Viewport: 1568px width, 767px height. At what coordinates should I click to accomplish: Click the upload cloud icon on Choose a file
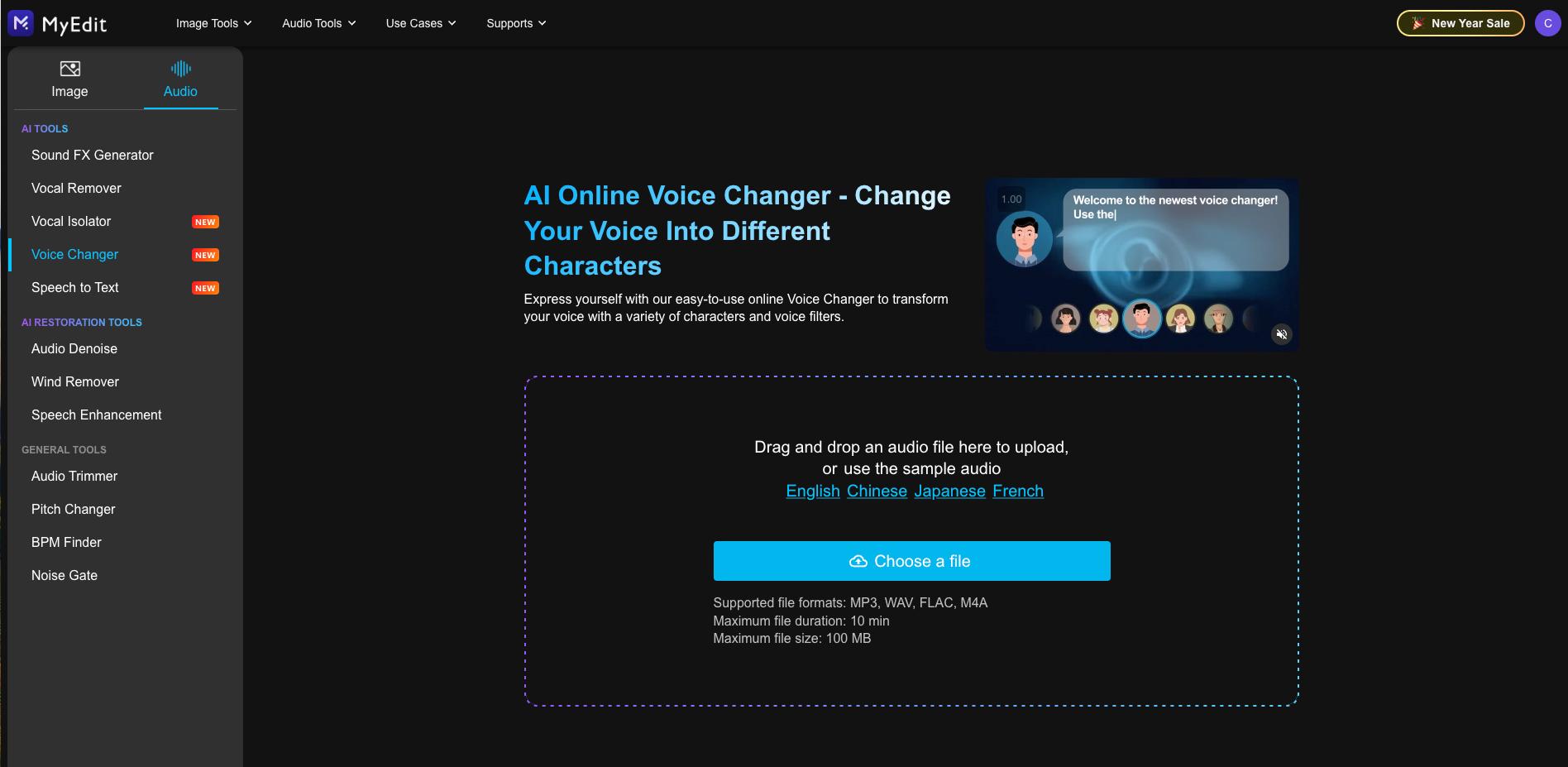pyautogui.click(x=859, y=560)
